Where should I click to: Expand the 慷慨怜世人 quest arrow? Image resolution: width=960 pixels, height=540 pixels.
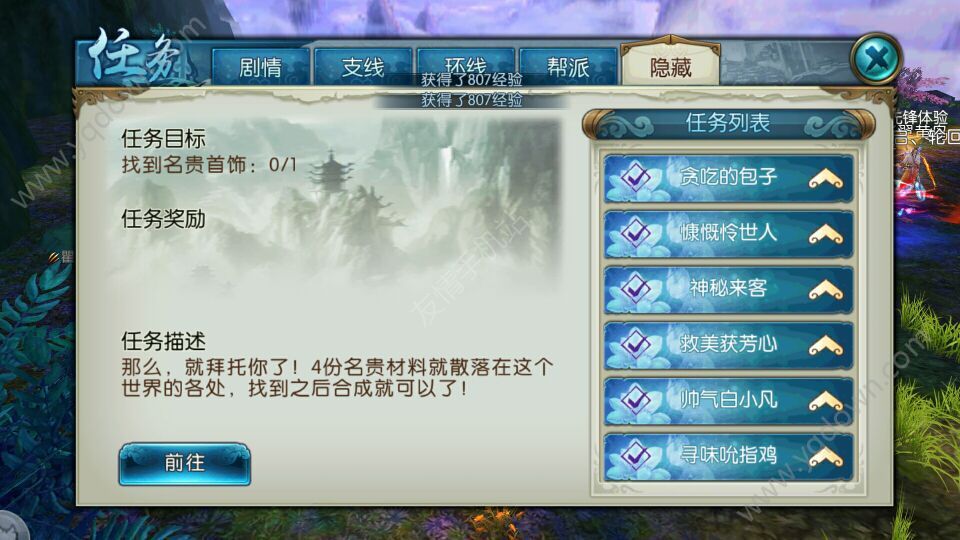tap(825, 234)
